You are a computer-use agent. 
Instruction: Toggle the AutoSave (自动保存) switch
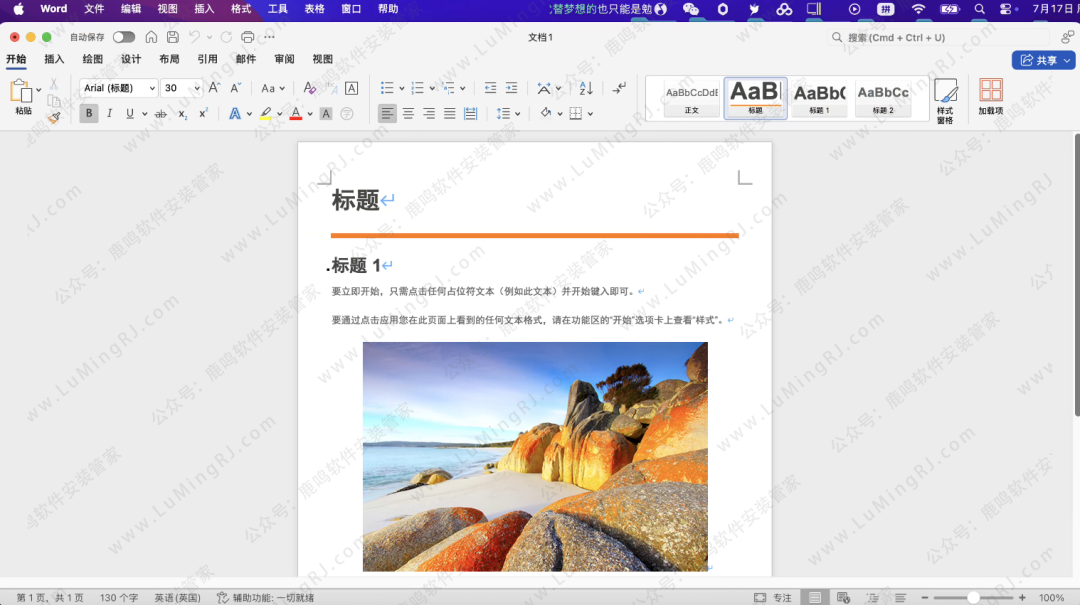[x=124, y=37]
